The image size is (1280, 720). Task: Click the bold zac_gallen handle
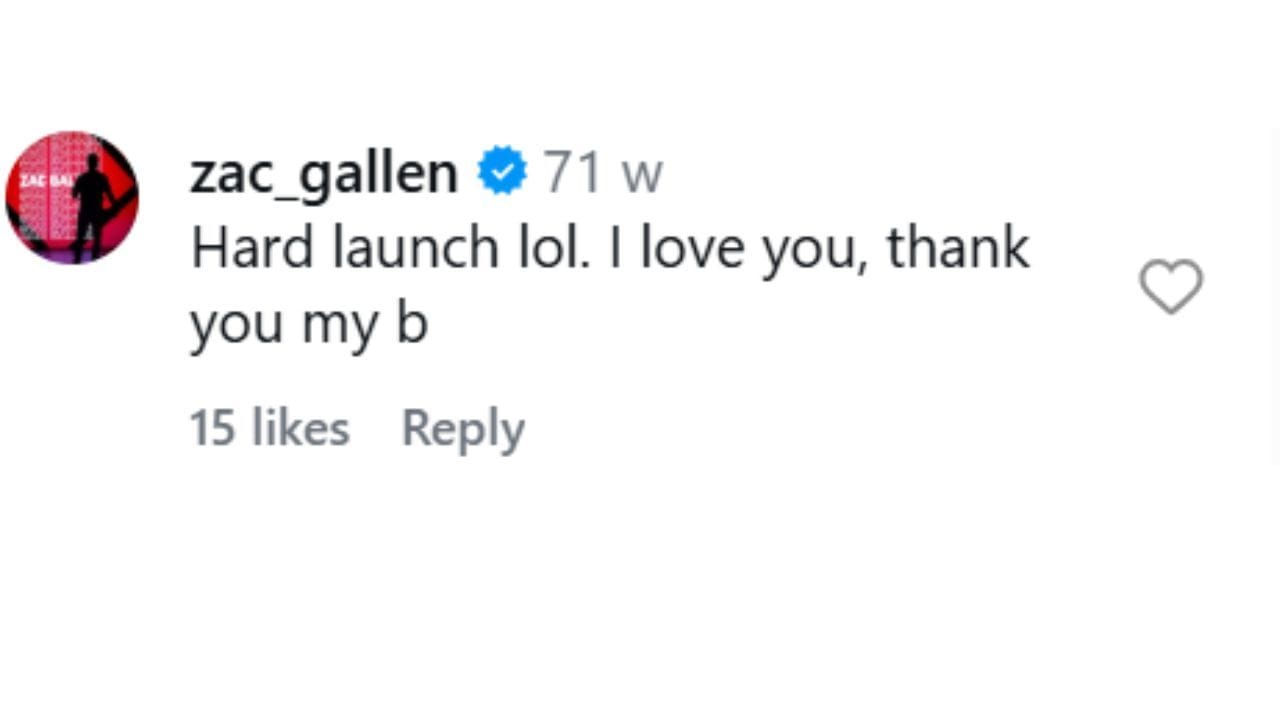point(324,173)
